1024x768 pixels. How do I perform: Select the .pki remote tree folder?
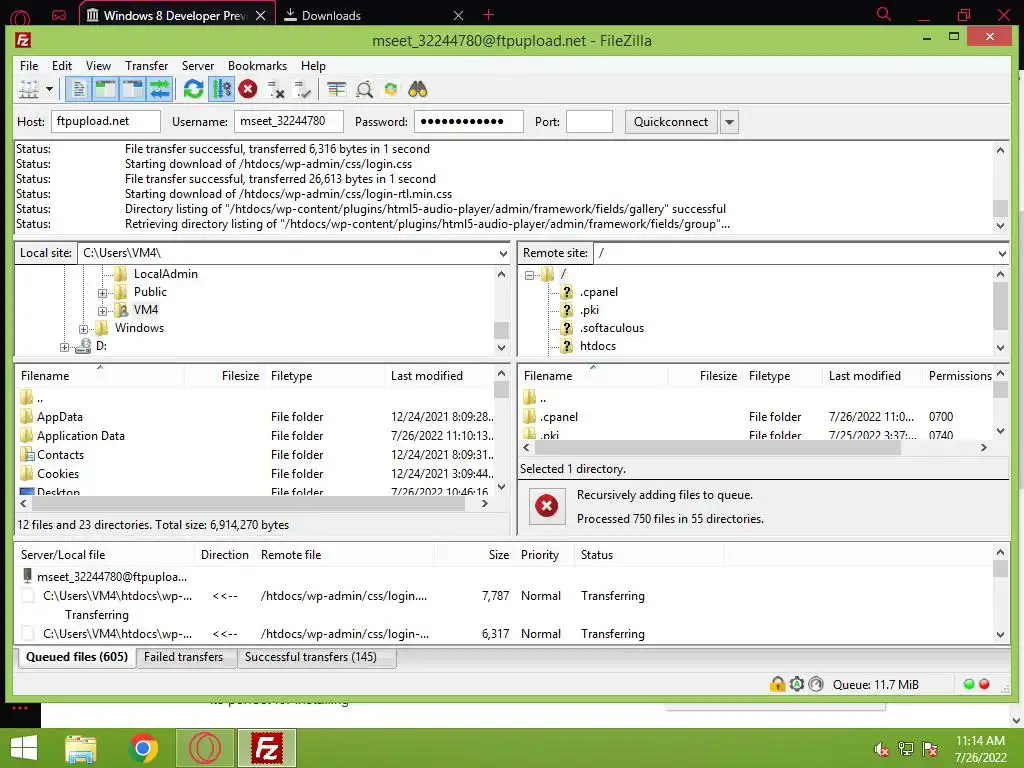(x=589, y=310)
